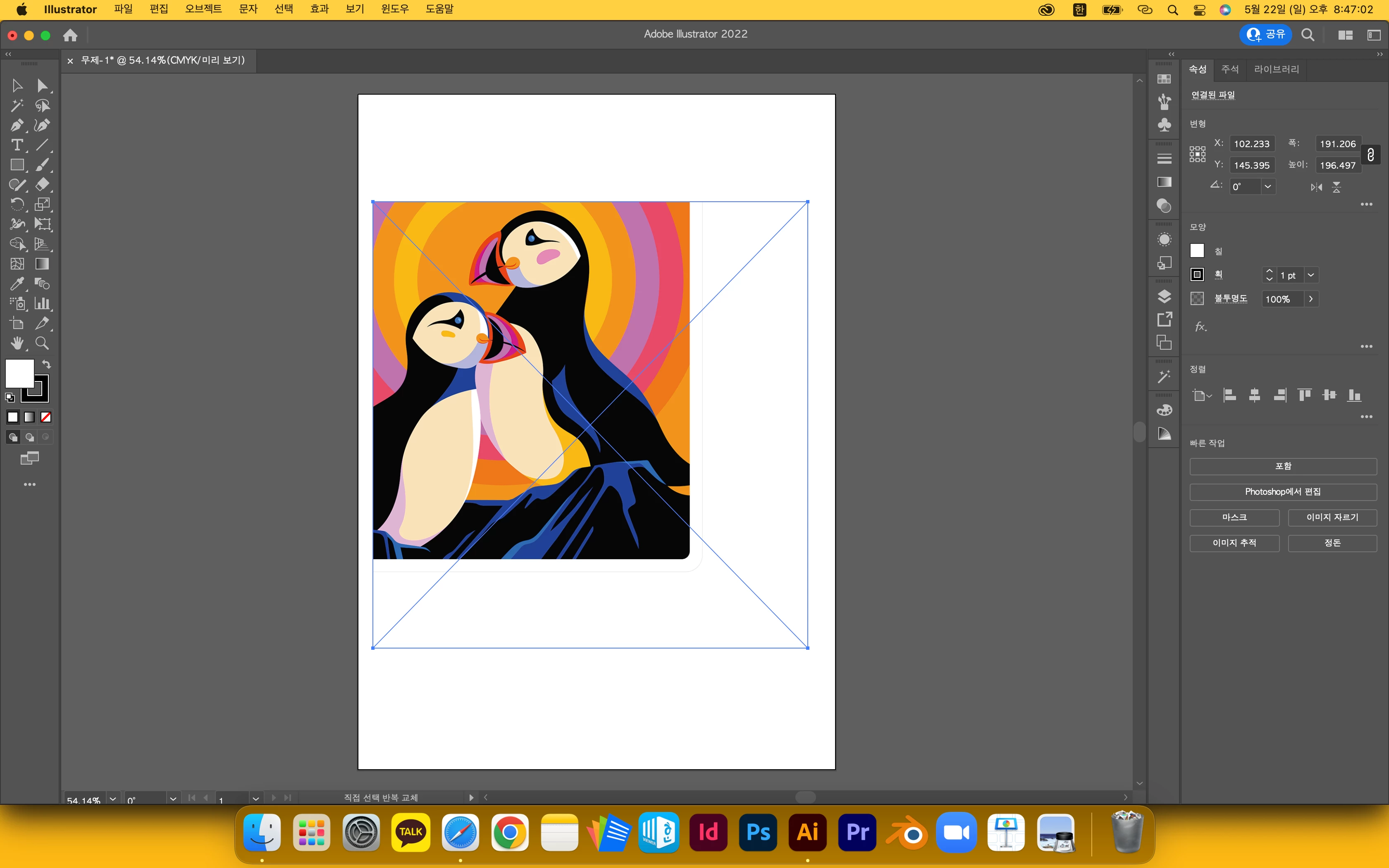Select the Pen tool

pos(17,125)
